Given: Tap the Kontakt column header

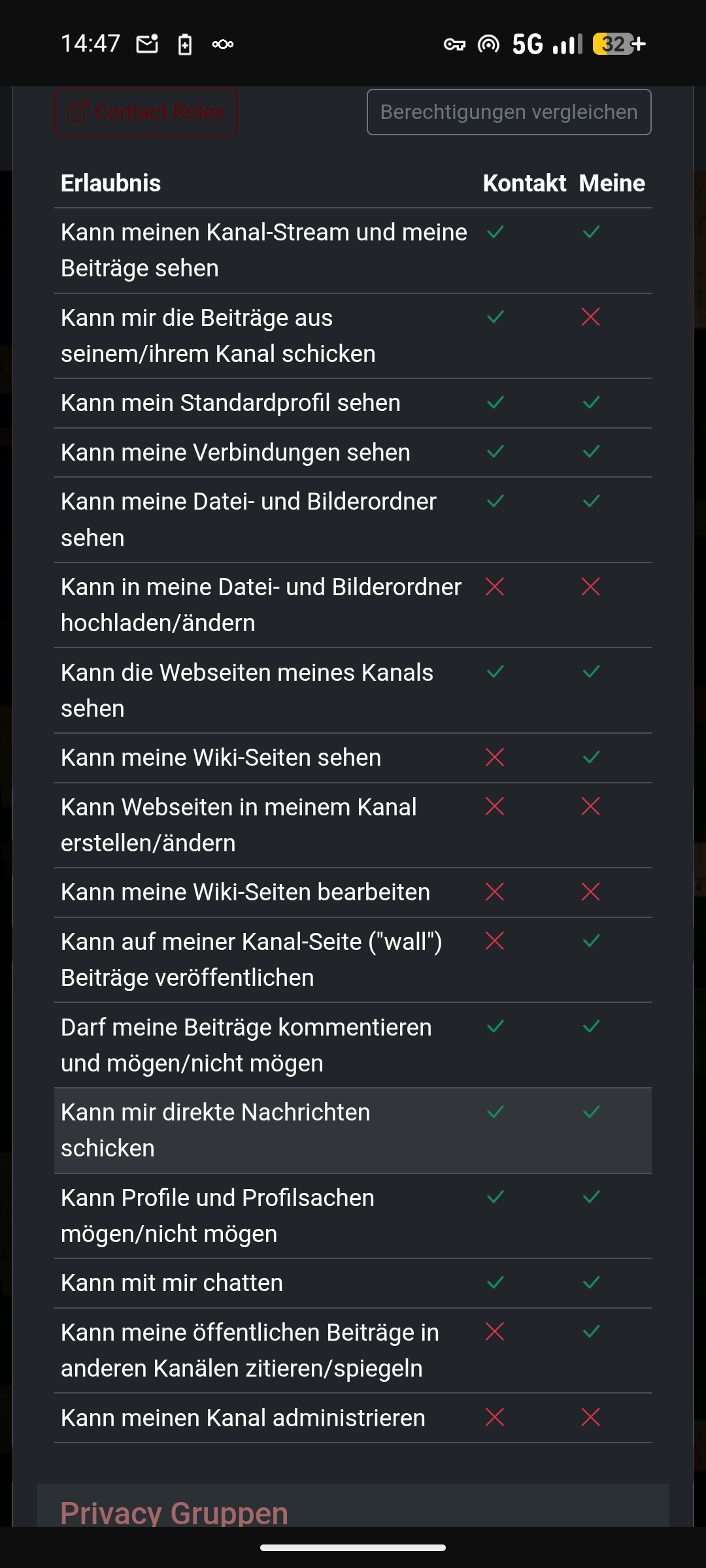Looking at the screenshot, I should 524,184.
